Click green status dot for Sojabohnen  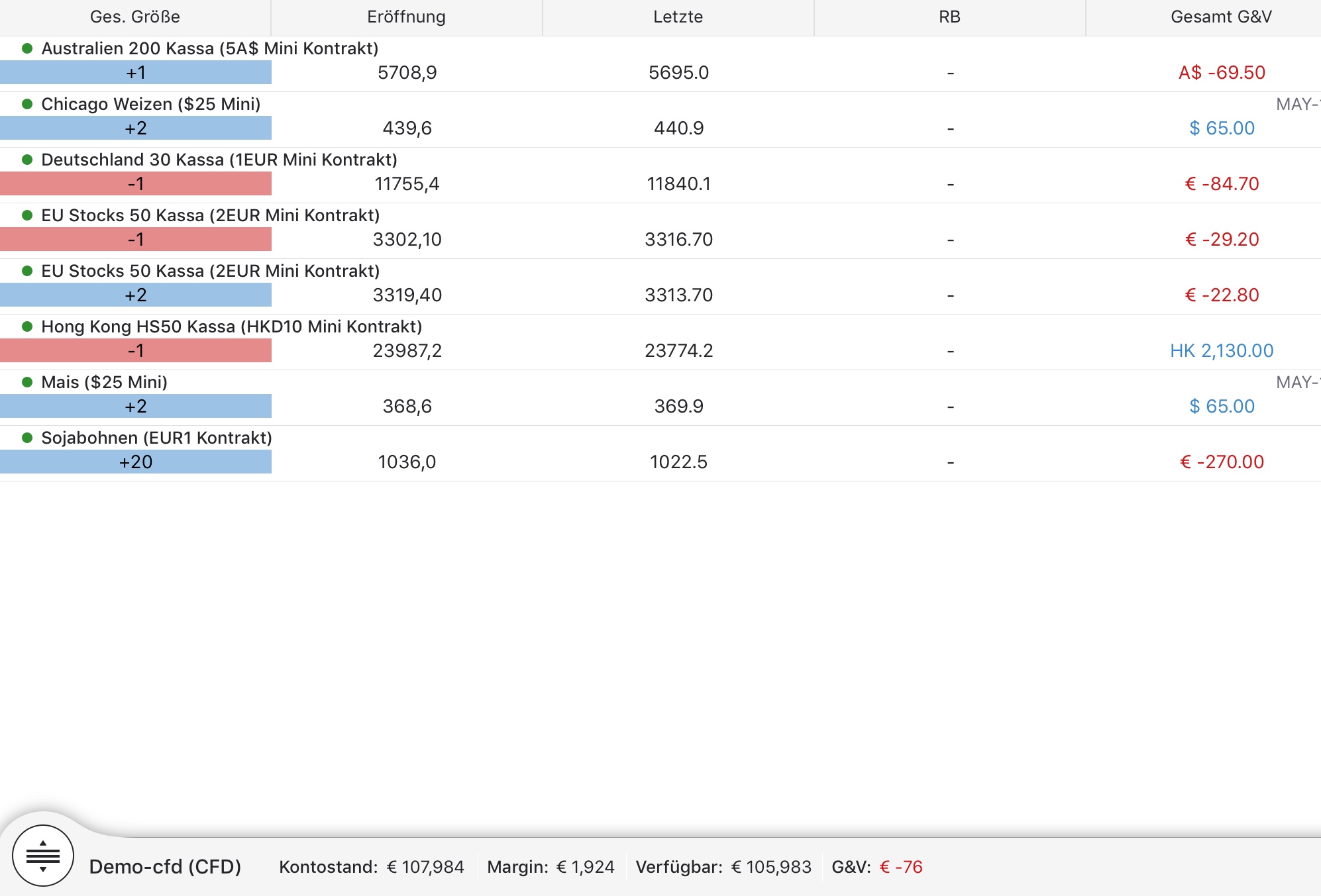(27, 438)
